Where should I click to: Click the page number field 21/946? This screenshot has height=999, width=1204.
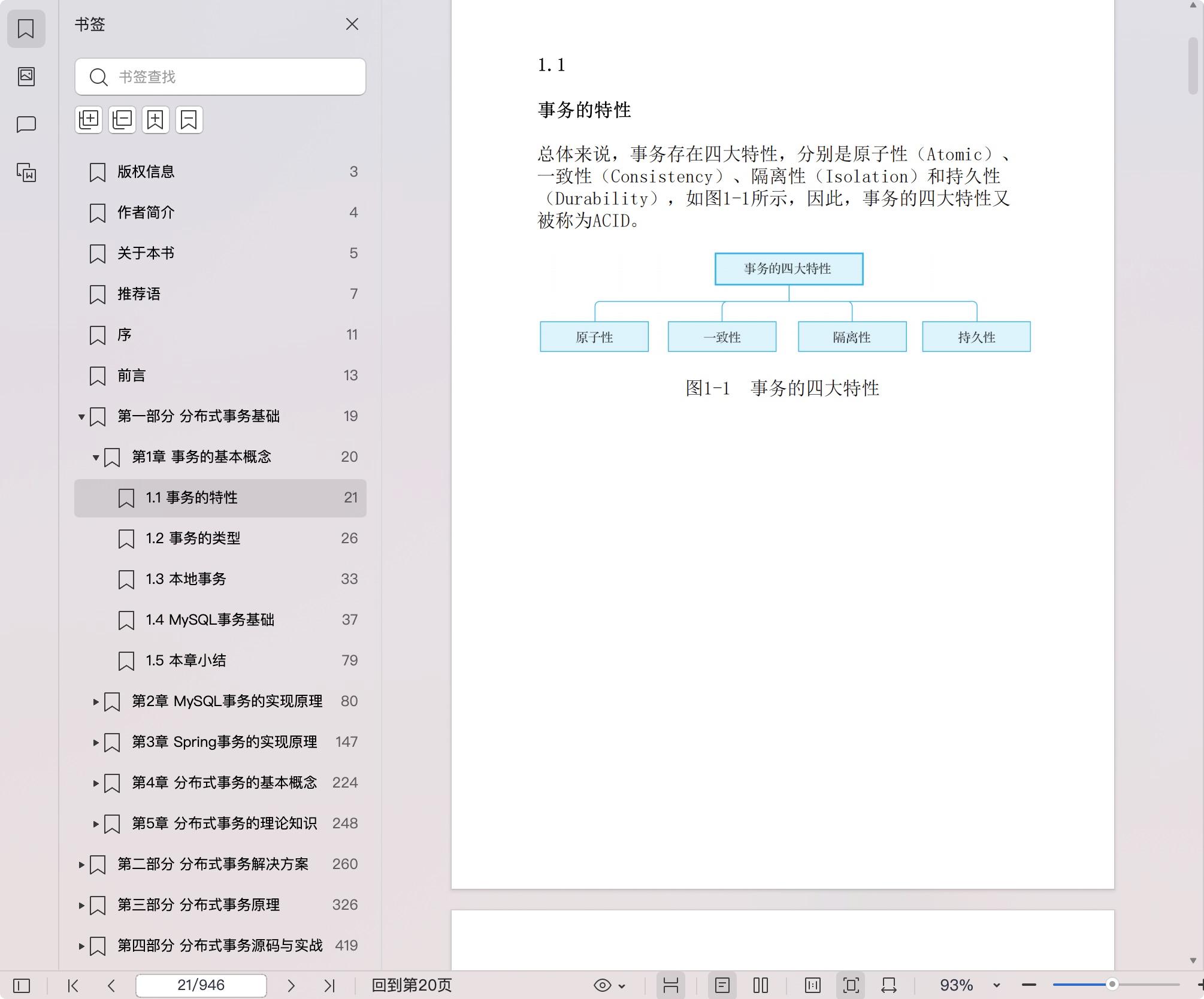coord(201,985)
